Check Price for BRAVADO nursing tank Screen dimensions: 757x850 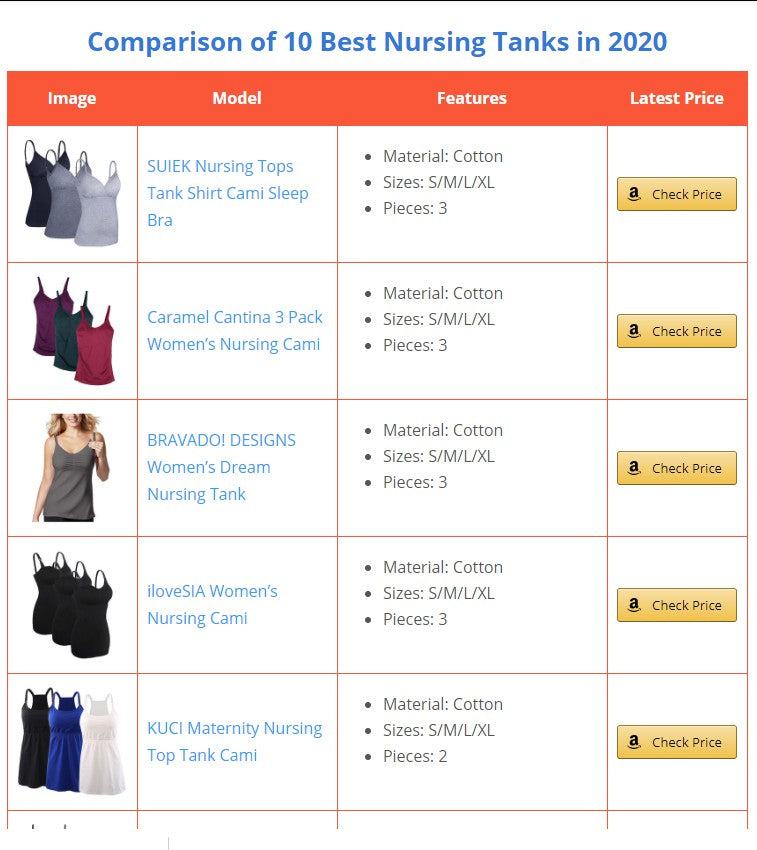coord(677,468)
